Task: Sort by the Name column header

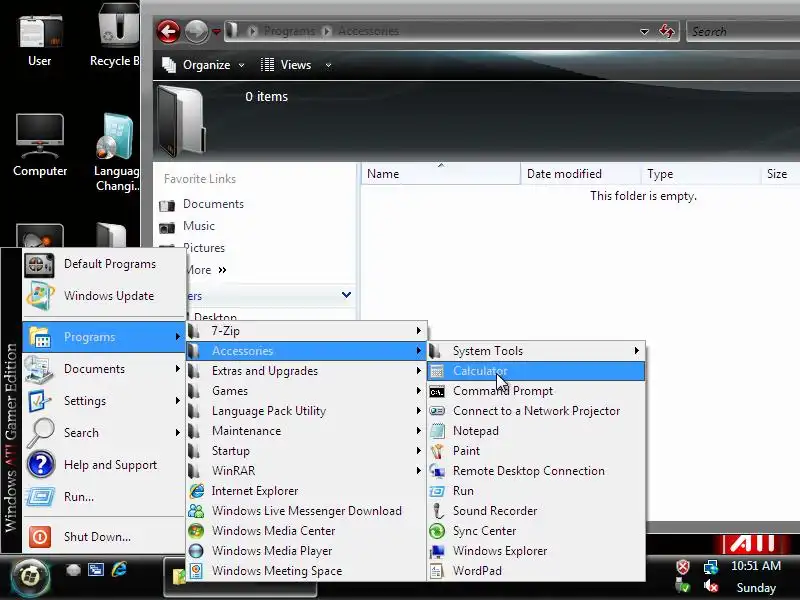Action: [441, 174]
